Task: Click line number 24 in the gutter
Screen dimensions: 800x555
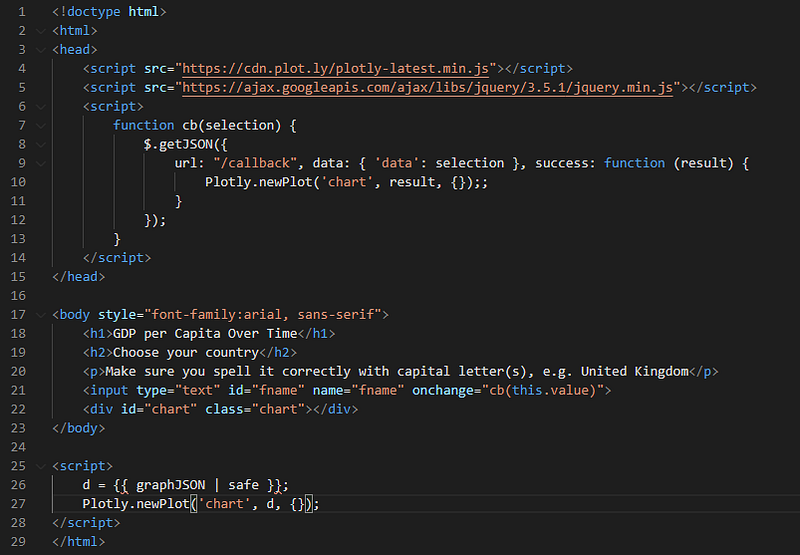Action: pos(18,447)
